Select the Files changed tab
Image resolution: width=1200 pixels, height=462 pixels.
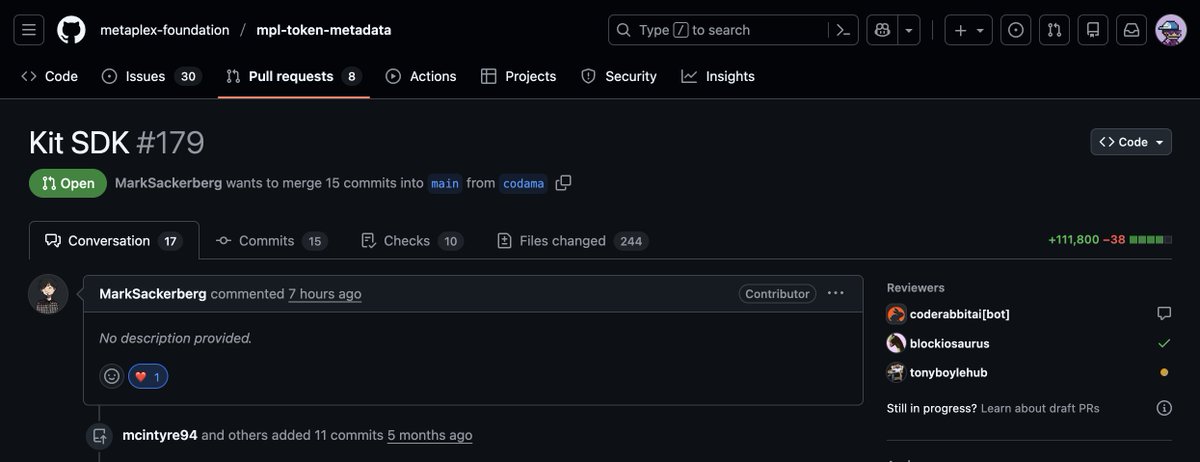point(573,241)
